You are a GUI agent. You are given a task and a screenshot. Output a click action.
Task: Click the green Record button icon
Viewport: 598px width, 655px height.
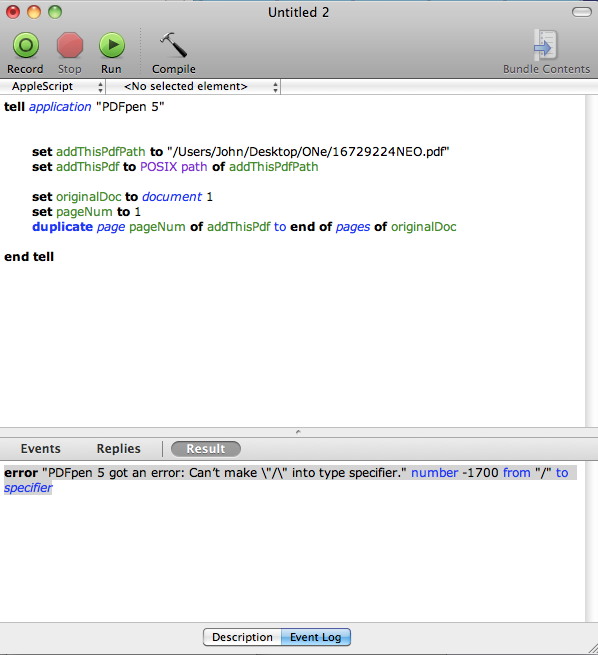tap(26, 45)
